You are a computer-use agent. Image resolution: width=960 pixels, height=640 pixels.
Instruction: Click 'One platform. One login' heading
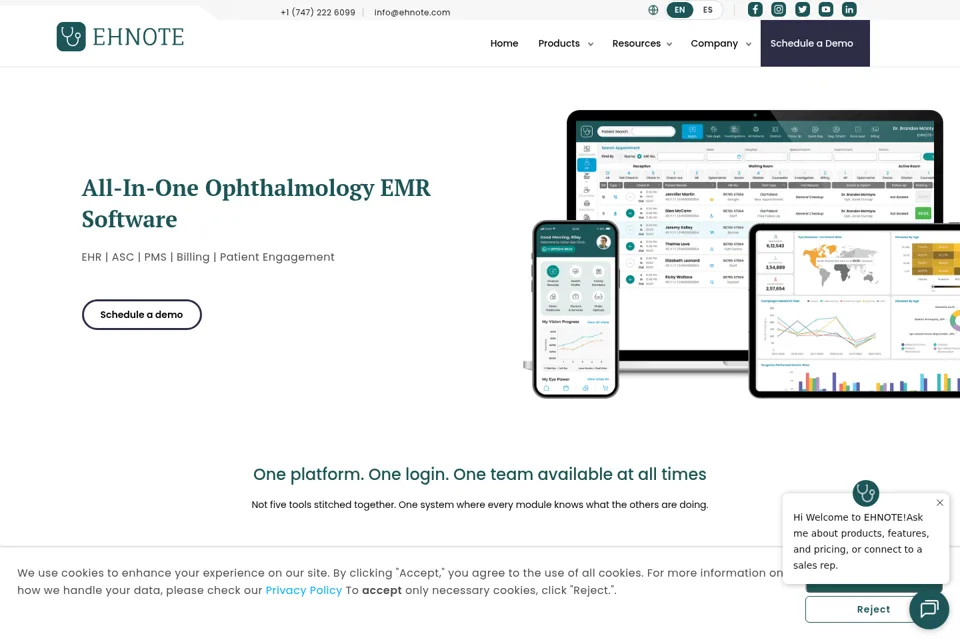[479, 474]
